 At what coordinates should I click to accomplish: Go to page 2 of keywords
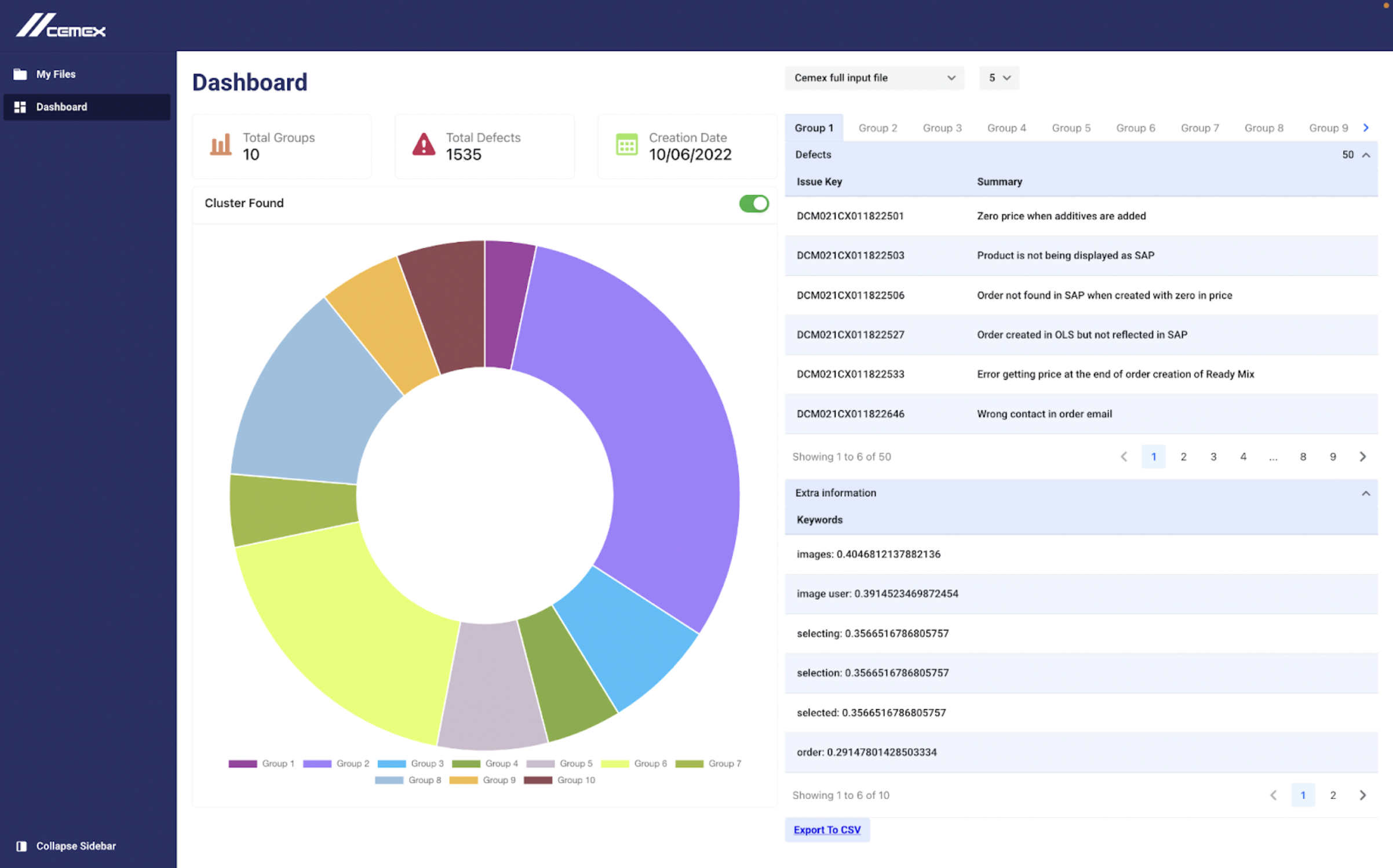[x=1333, y=795]
